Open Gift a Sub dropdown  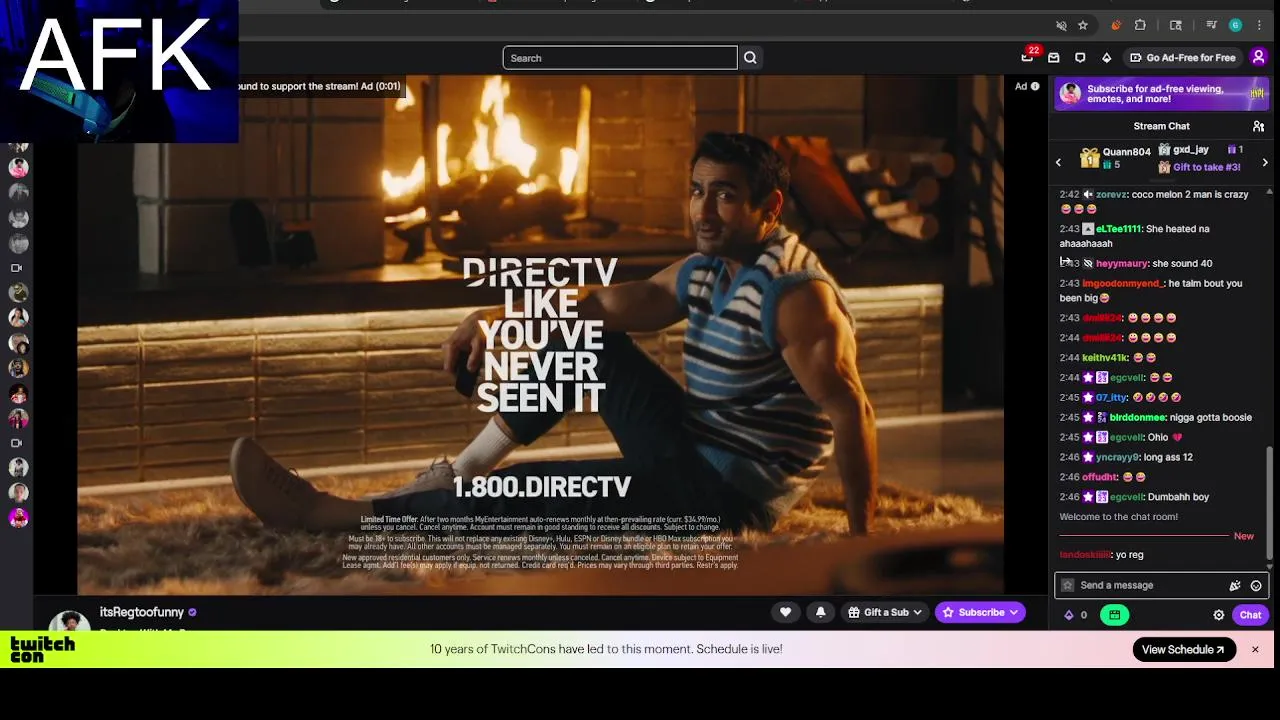coord(886,612)
